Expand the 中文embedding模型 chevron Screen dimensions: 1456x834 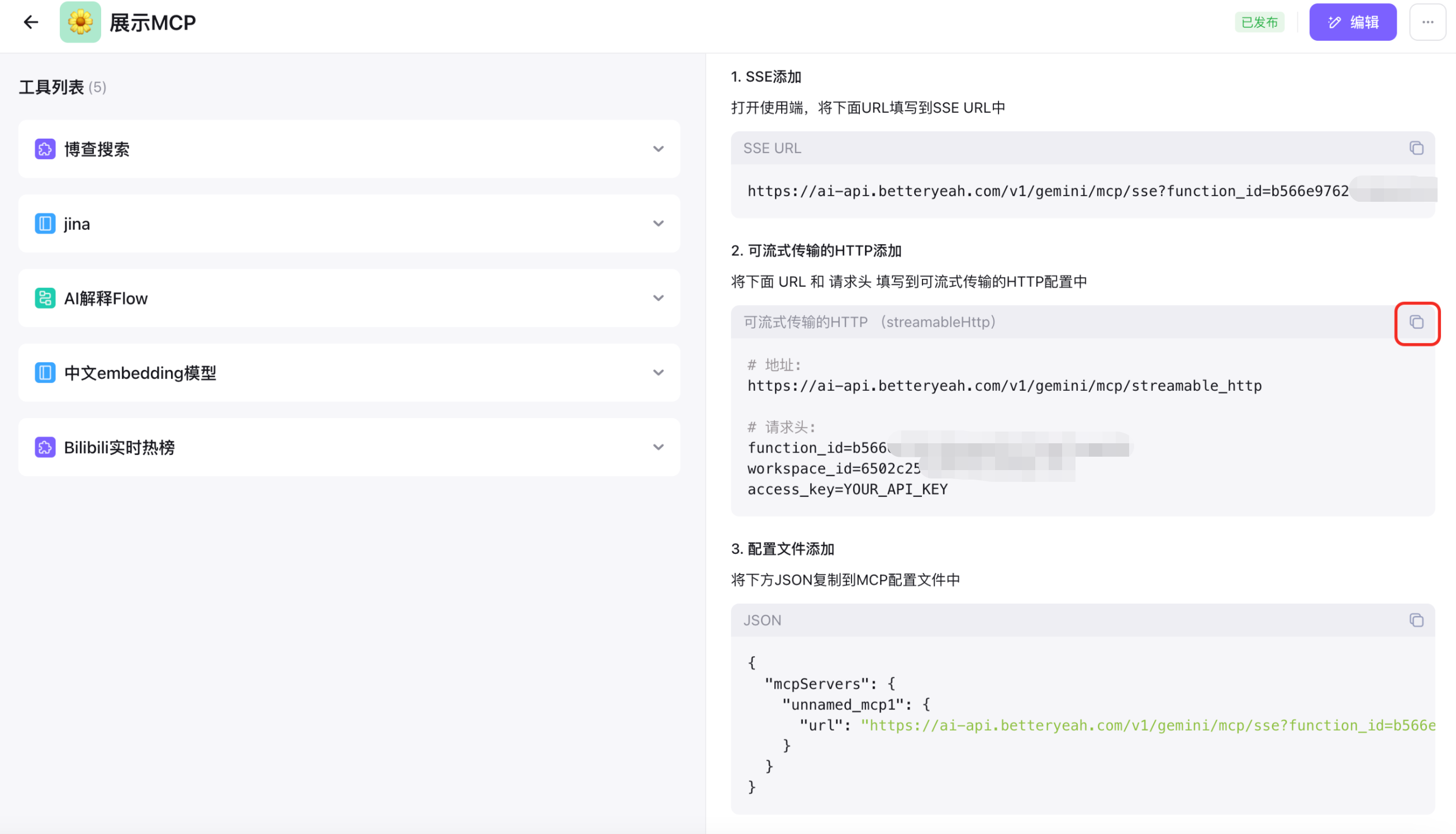point(658,373)
